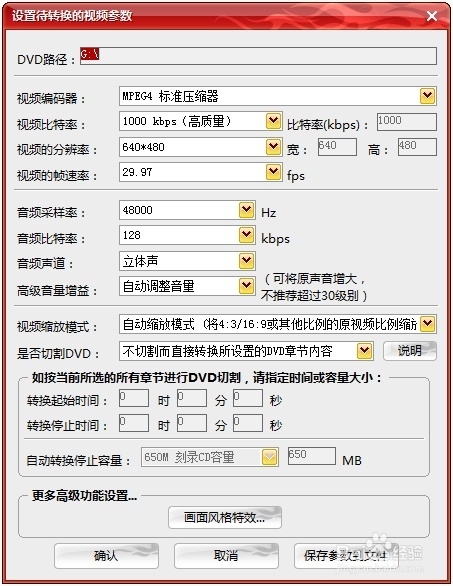Click the DVD路径 path field
Screen dimensions: 453x586
click(x=258, y=56)
